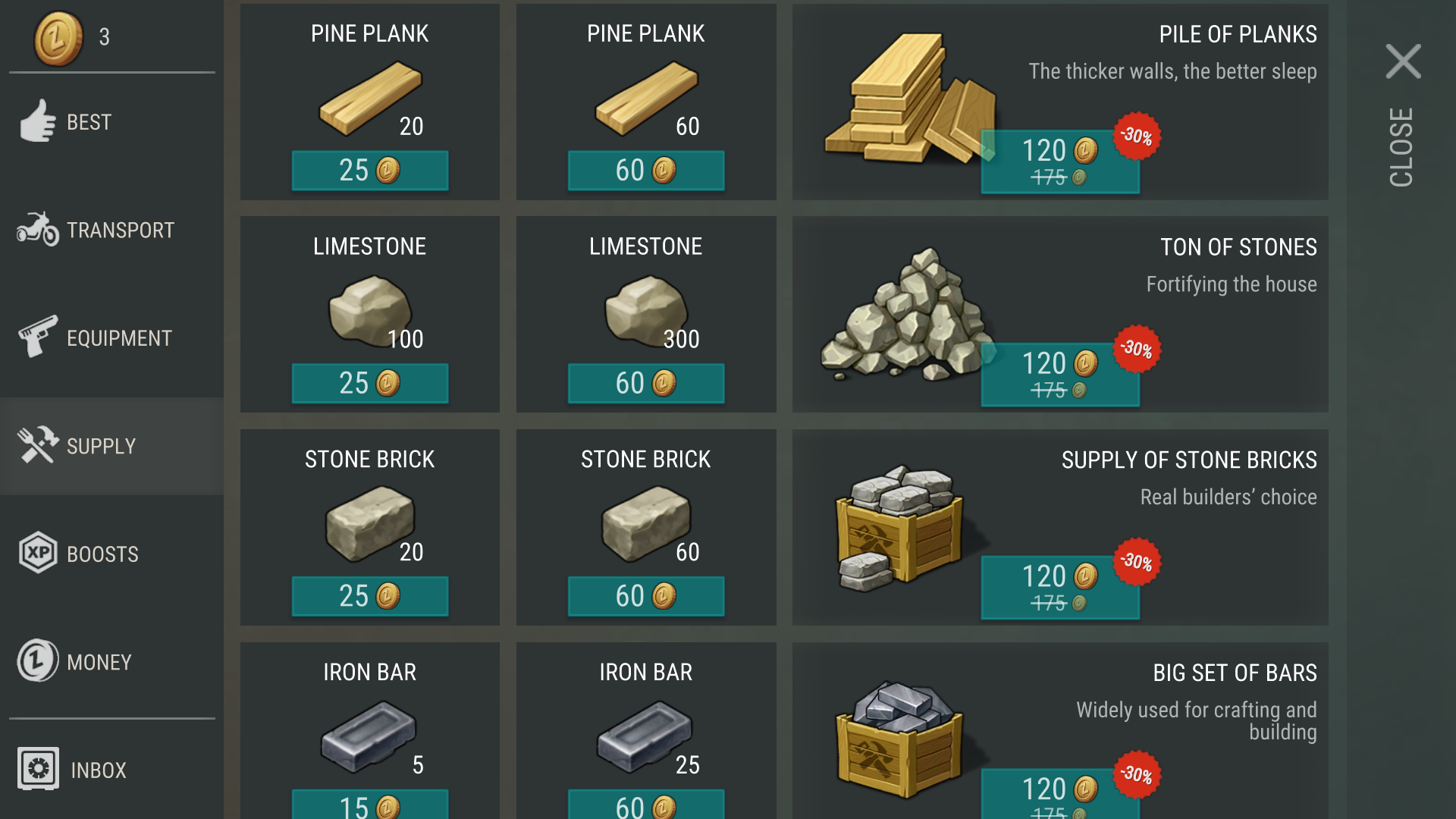Buy Pile of Planks for 120 coins
This screenshot has height=819, width=1456.
click(1060, 162)
